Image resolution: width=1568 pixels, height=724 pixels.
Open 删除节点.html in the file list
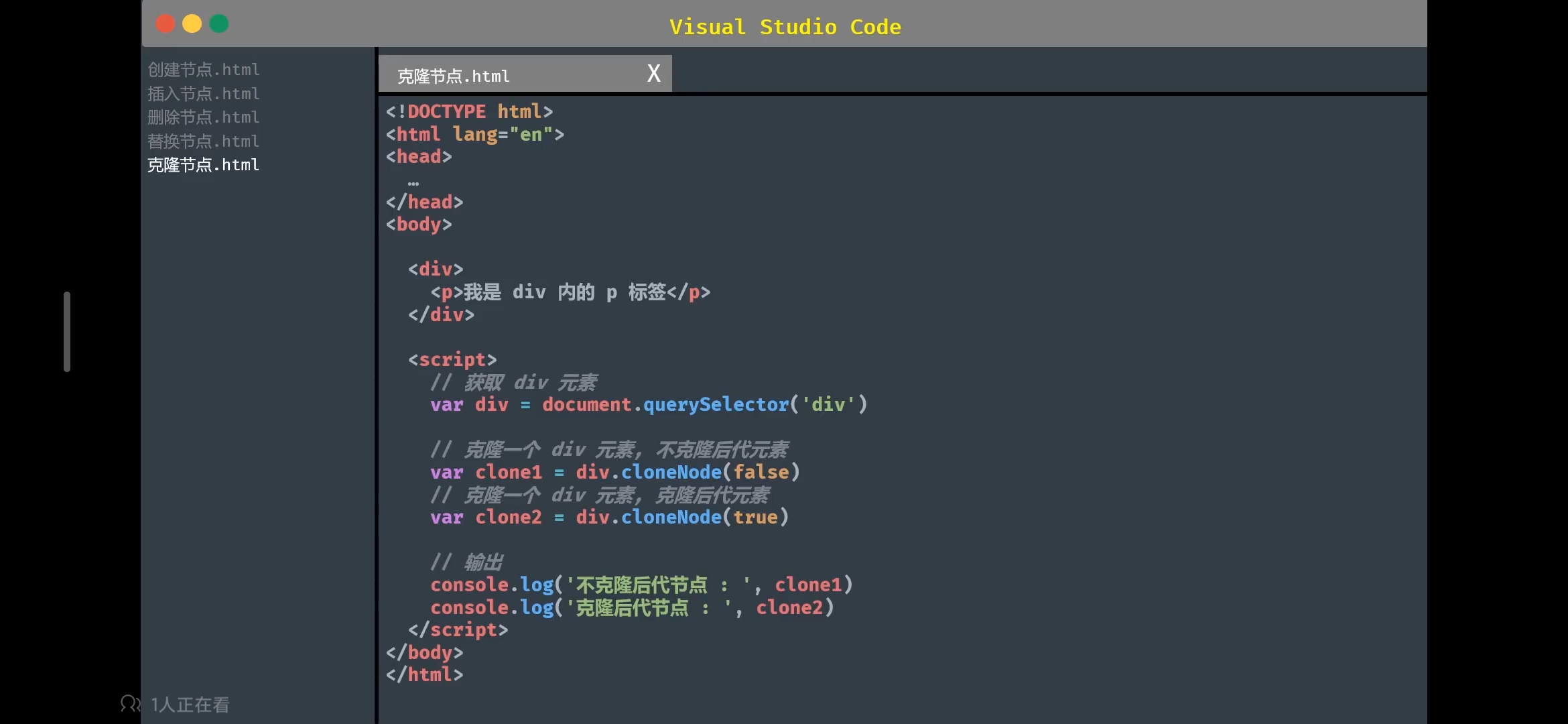[203, 117]
